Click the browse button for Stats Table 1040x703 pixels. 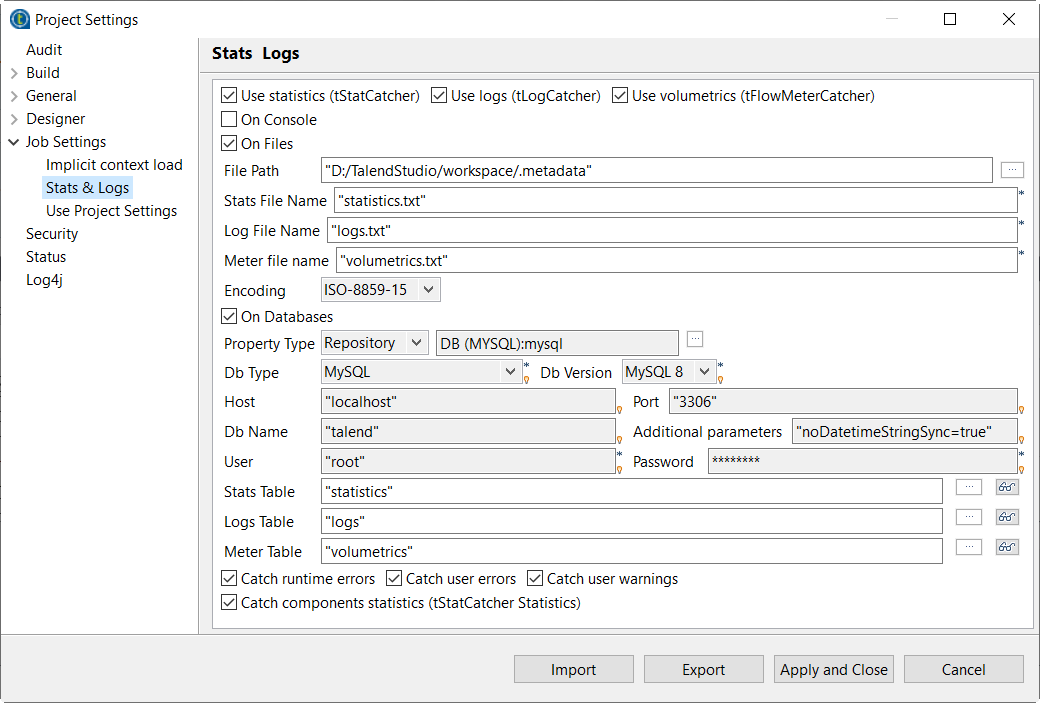click(x=968, y=488)
